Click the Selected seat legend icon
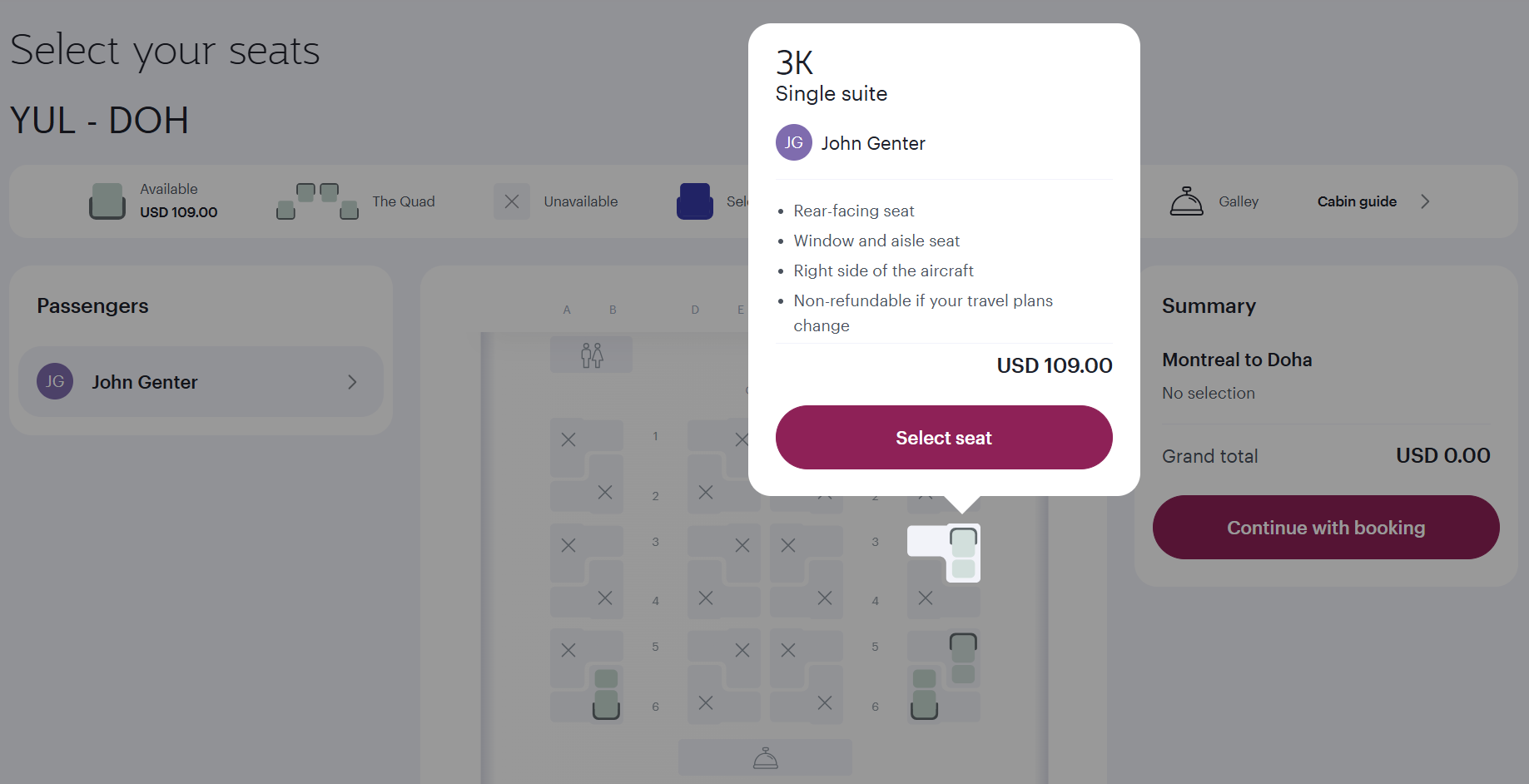This screenshot has height=784, width=1529. [x=695, y=201]
